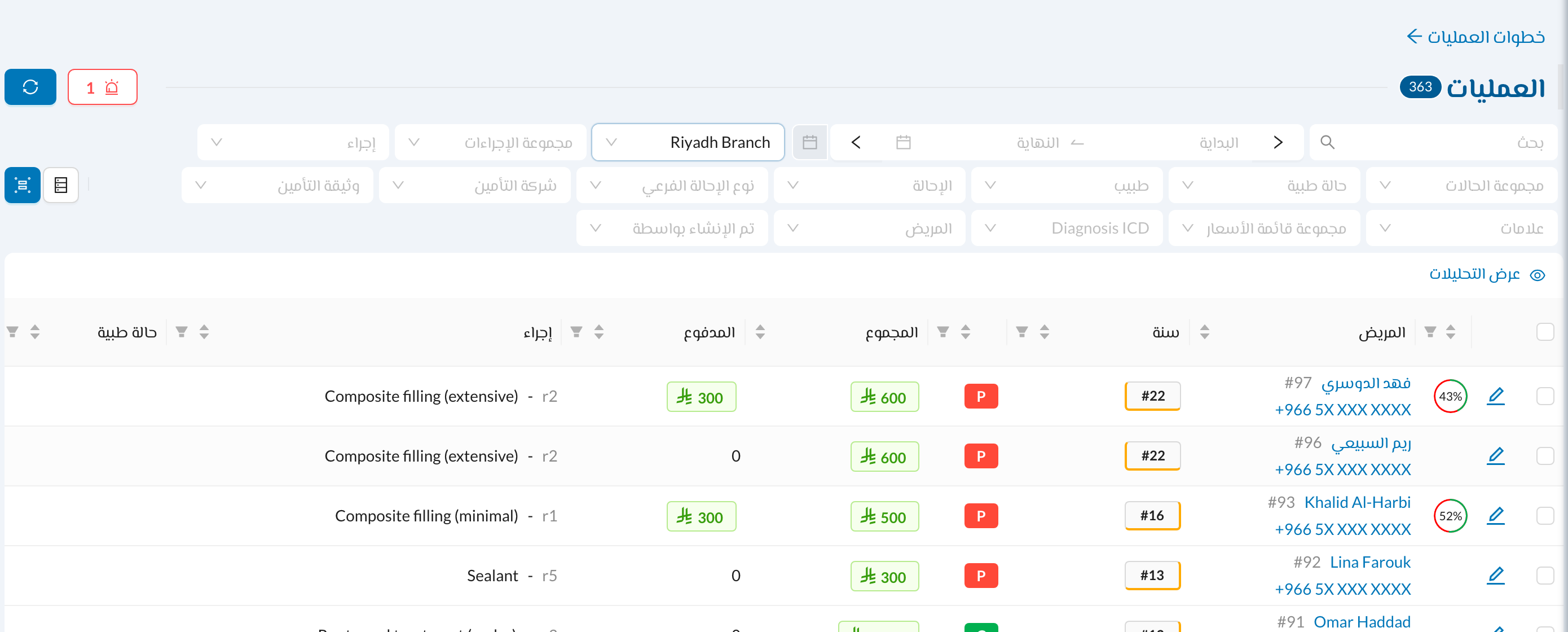Show analytics via عرض التحليلات
Screen dimensions: 1568x632
tap(1487, 275)
